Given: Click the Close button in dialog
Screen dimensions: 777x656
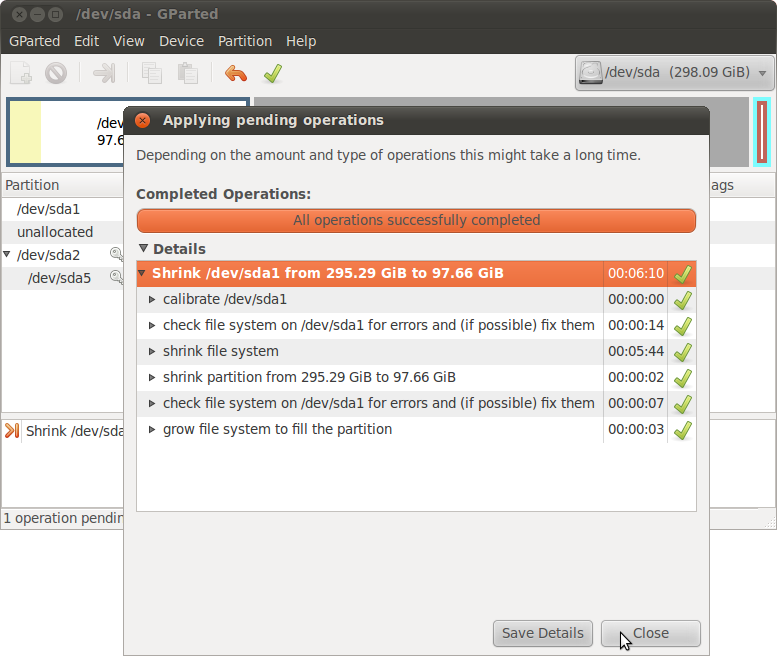Looking at the screenshot, I should (651, 633).
